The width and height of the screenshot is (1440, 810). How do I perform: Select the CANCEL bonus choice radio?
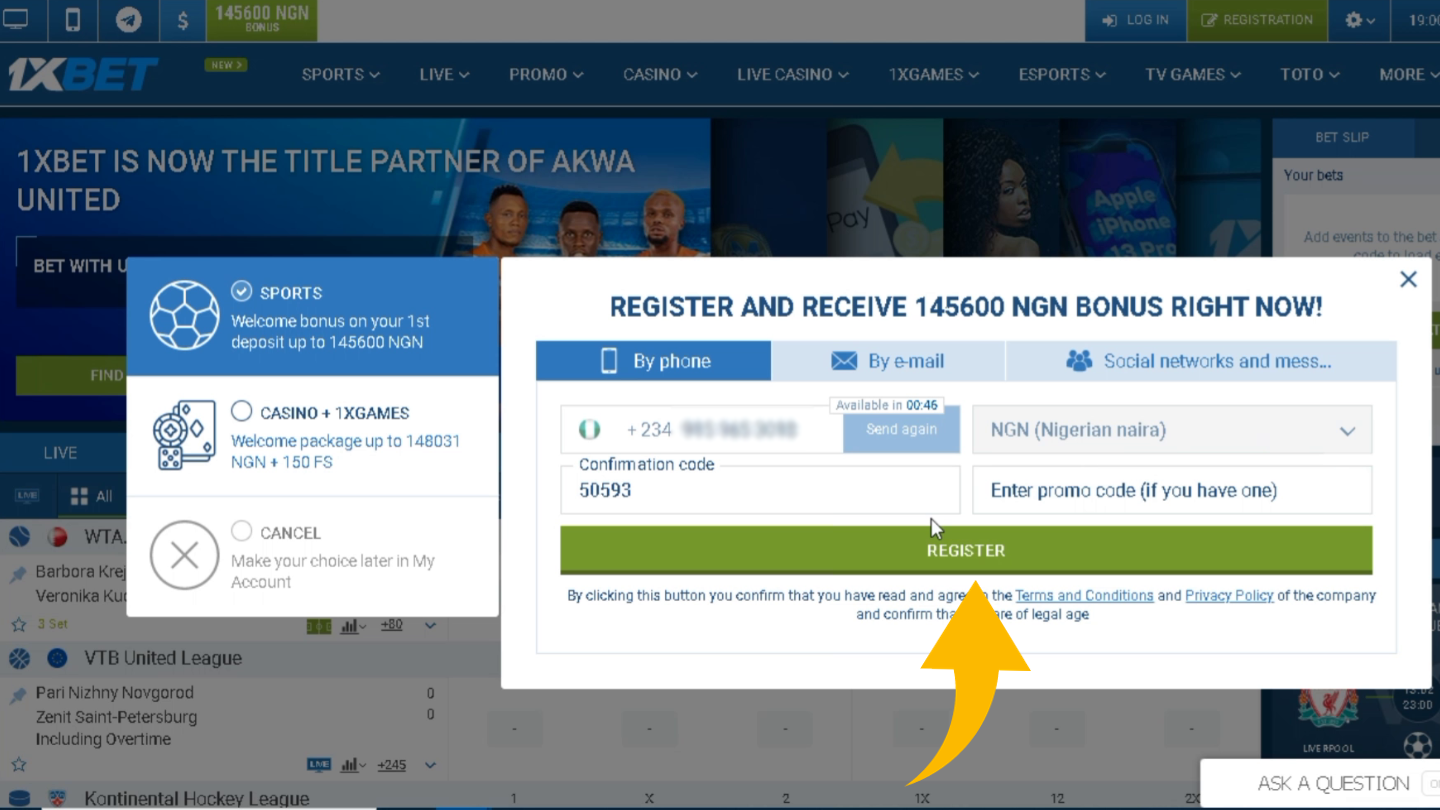tap(241, 531)
